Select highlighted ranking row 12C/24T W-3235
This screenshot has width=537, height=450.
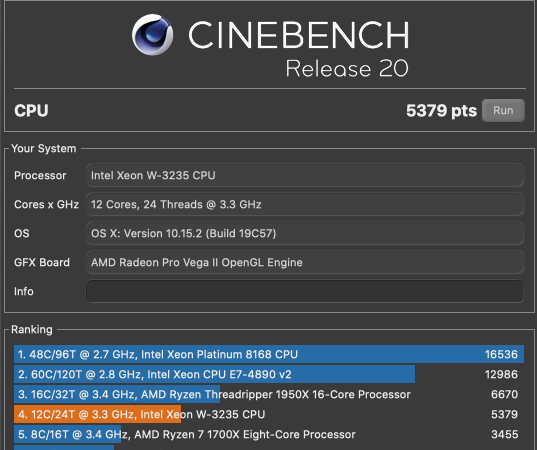269,414
